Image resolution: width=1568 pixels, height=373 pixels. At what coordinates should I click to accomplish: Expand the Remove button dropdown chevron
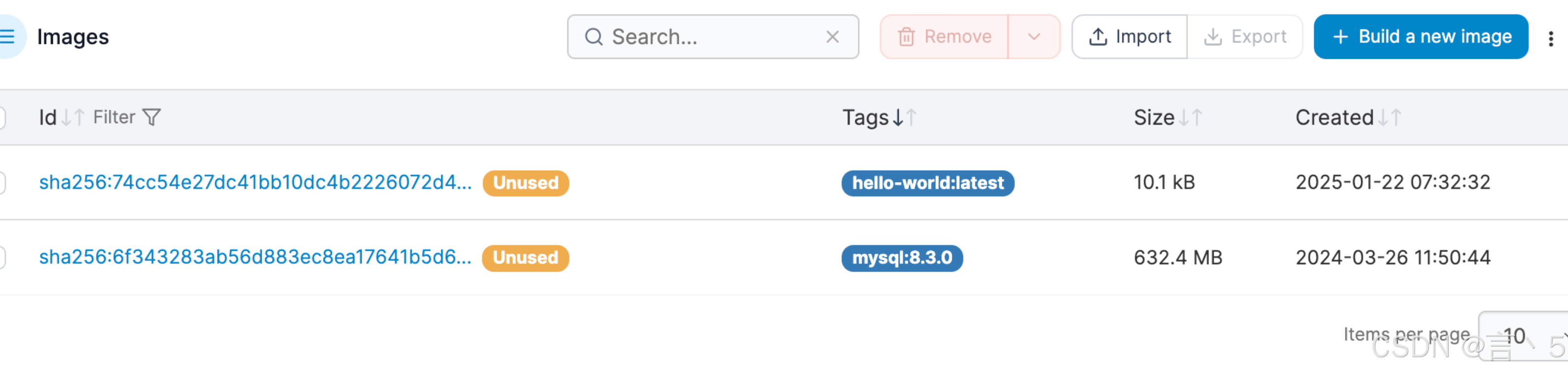1034,37
